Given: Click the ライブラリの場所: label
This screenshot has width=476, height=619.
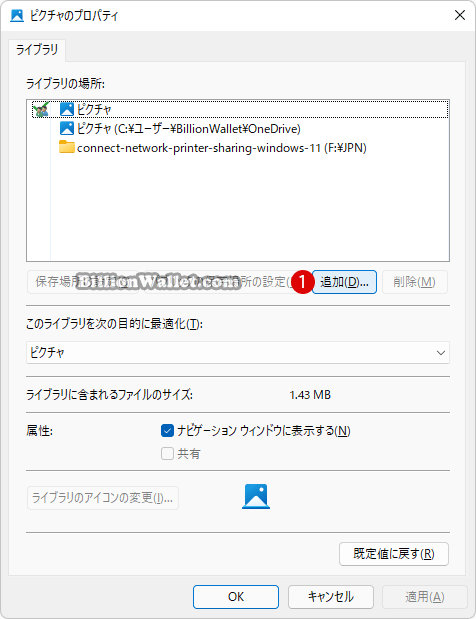Looking at the screenshot, I should tap(66, 84).
